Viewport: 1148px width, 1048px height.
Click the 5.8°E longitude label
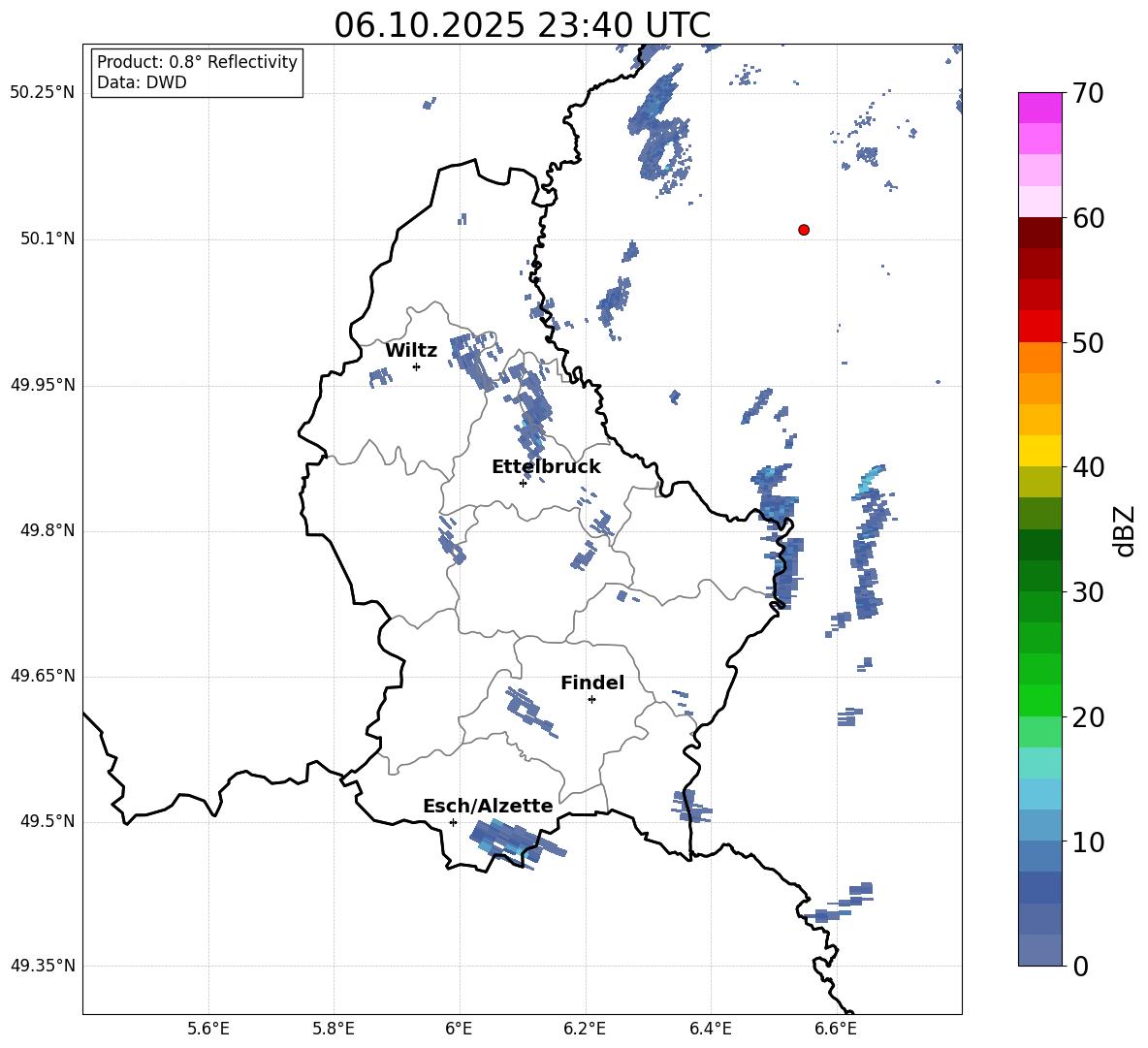point(334,1029)
